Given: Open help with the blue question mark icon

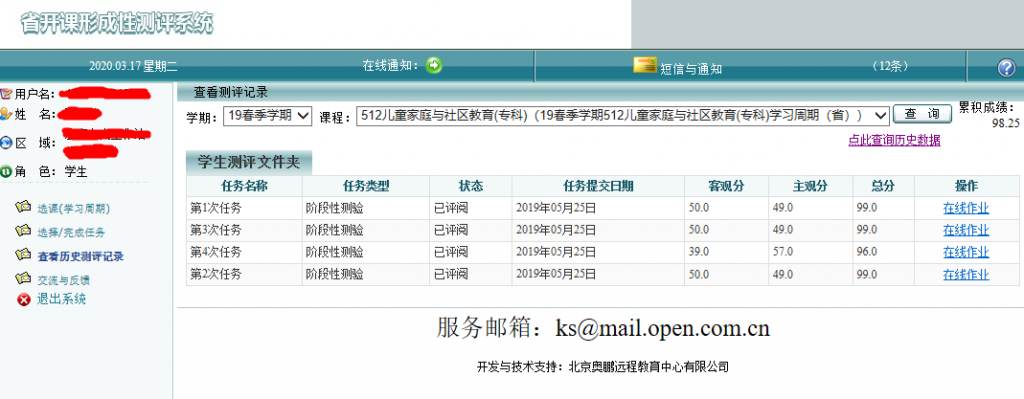Looking at the screenshot, I should (x=1006, y=67).
